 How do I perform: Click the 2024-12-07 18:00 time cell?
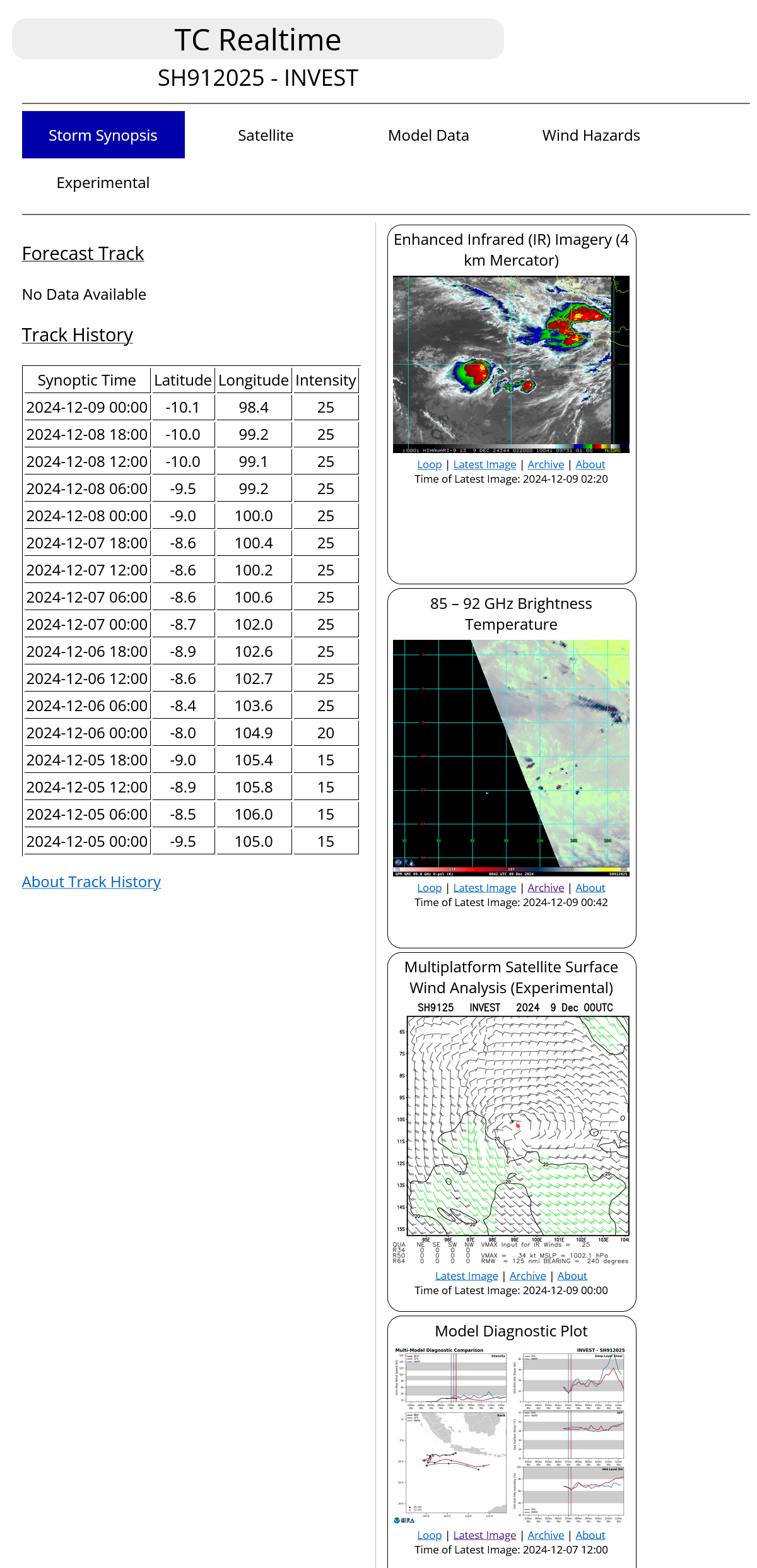[87, 543]
